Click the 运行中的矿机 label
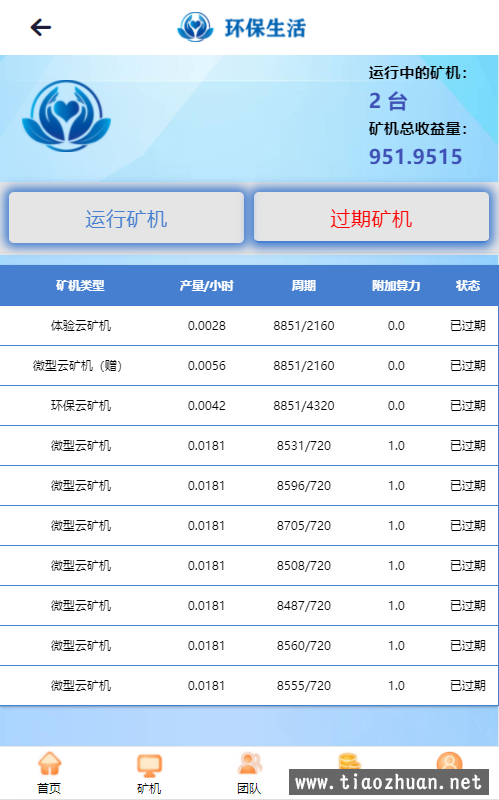The height and width of the screenshot is (800, 499). pyautogui.click(x=418, y=73)
